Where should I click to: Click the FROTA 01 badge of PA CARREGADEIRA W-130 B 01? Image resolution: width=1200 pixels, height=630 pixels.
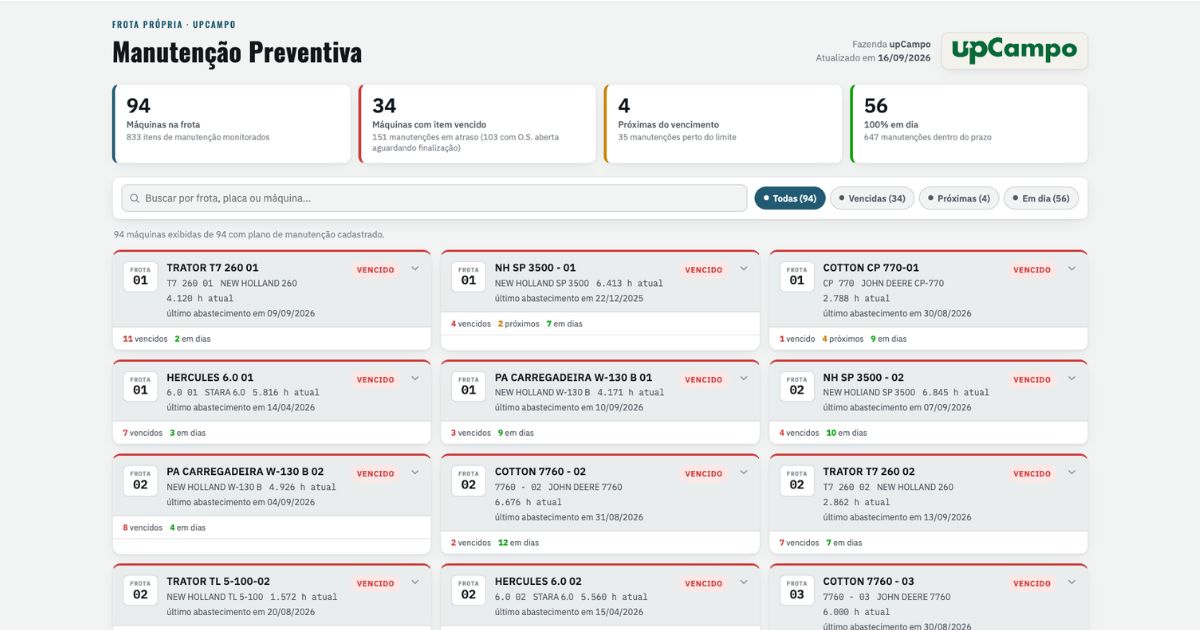coord(469,386)
